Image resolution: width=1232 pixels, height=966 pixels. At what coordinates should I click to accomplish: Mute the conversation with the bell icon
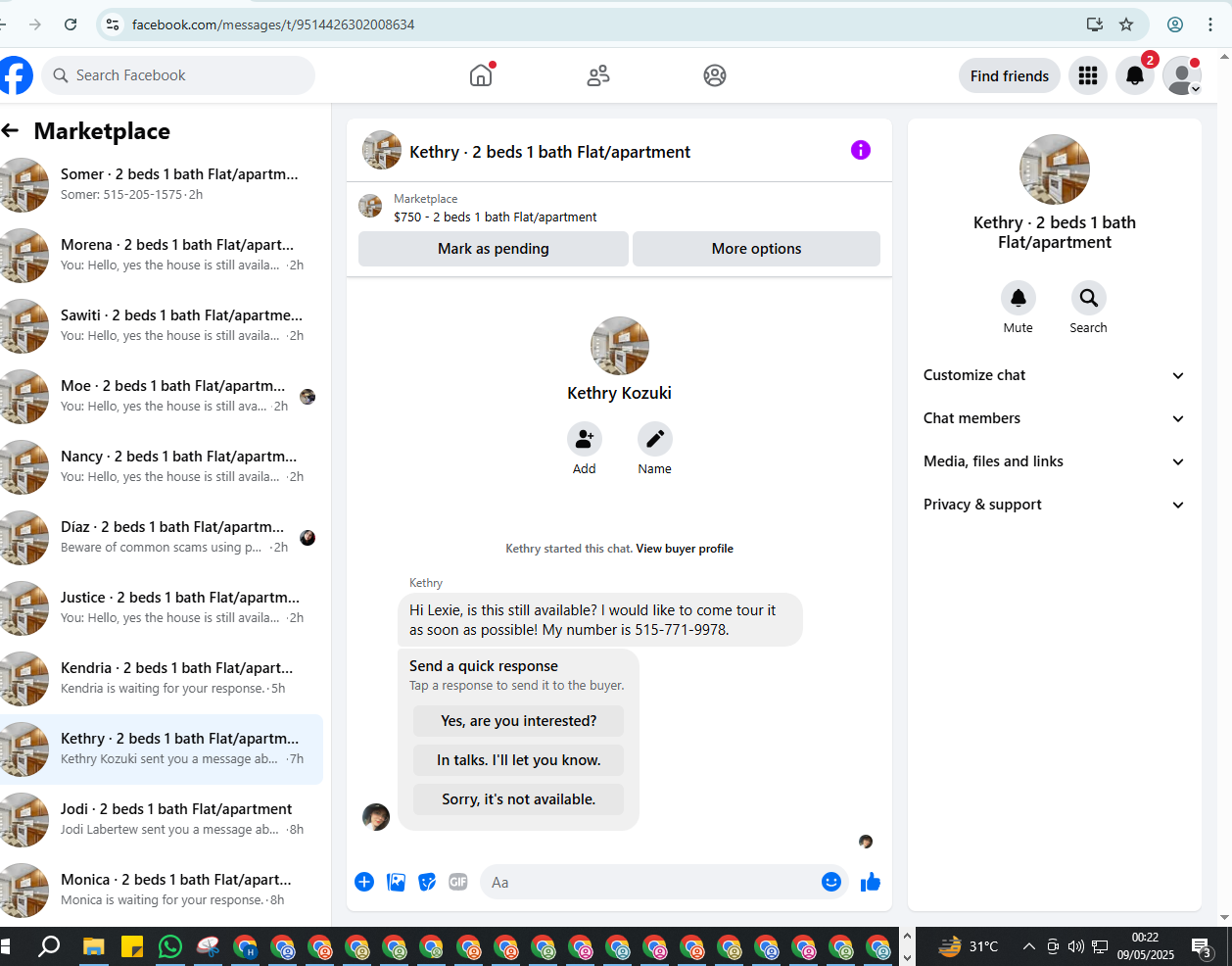(1019, 298)
